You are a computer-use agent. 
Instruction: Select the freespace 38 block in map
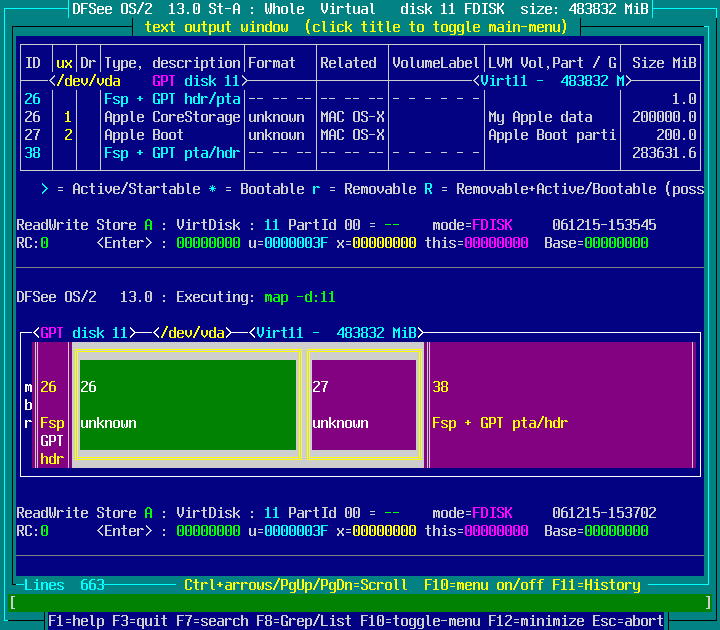(x=560, y=405)
